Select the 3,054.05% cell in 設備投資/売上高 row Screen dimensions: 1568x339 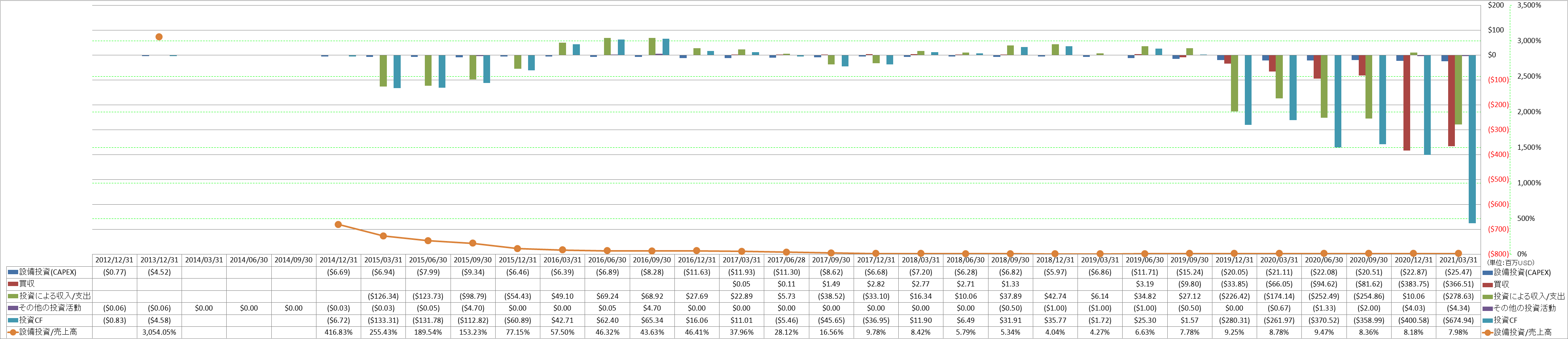159,332
